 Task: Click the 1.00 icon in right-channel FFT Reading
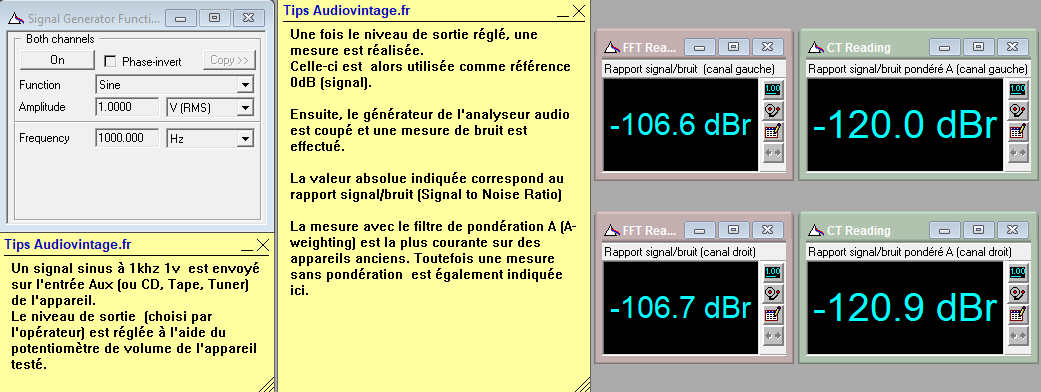[772, 272]
